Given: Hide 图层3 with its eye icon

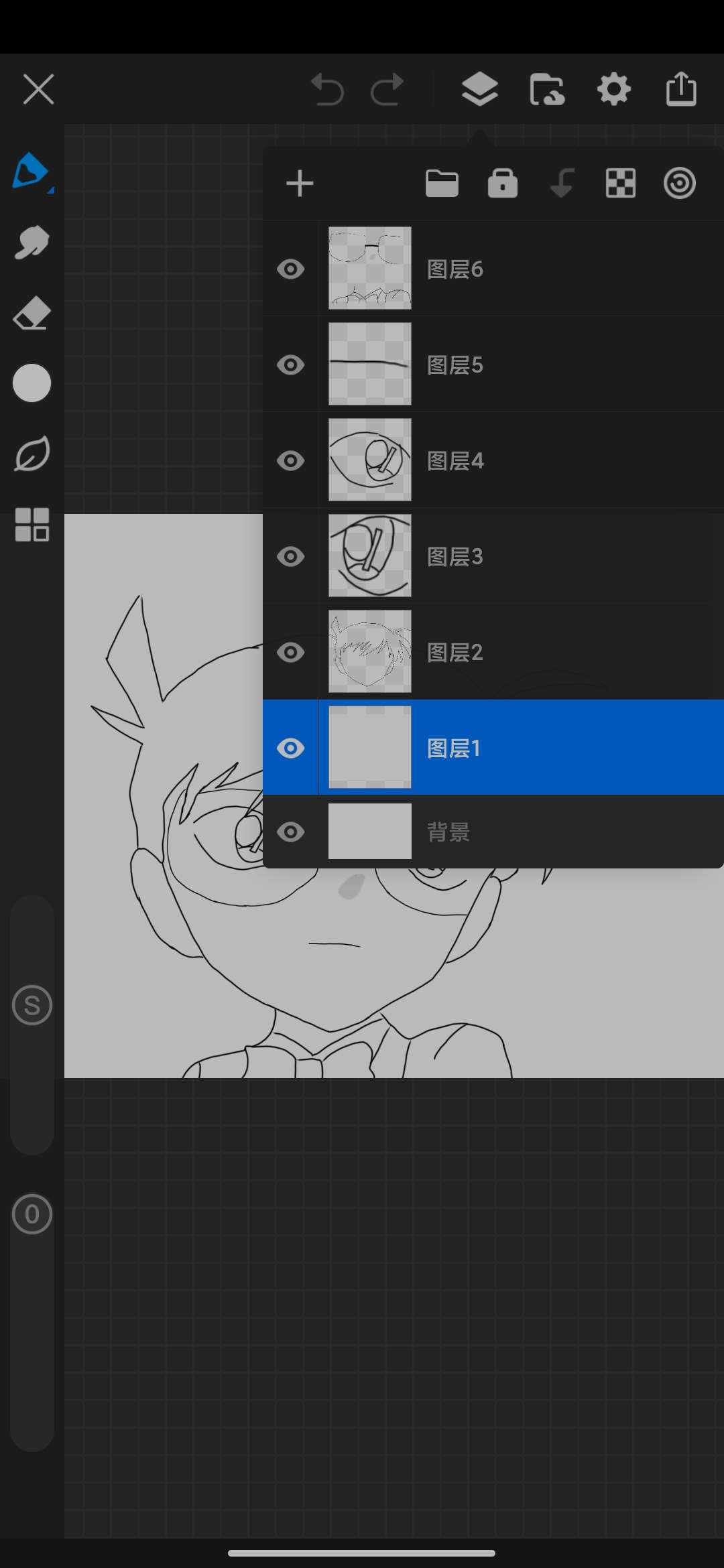Looking at the screenshot, I should [x=290, y=557].
